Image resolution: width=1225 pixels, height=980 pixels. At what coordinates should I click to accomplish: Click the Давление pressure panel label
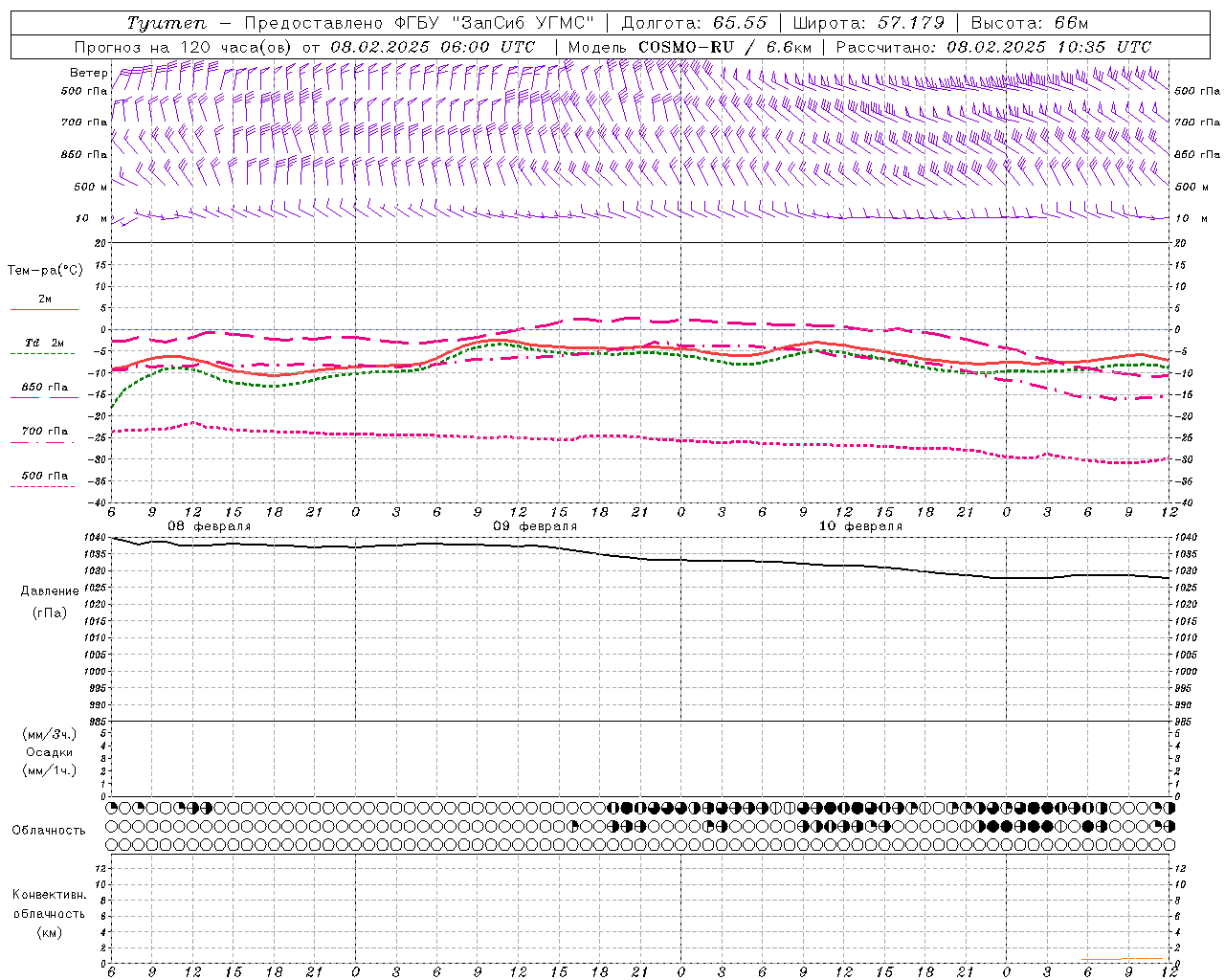tap(50, 591)
